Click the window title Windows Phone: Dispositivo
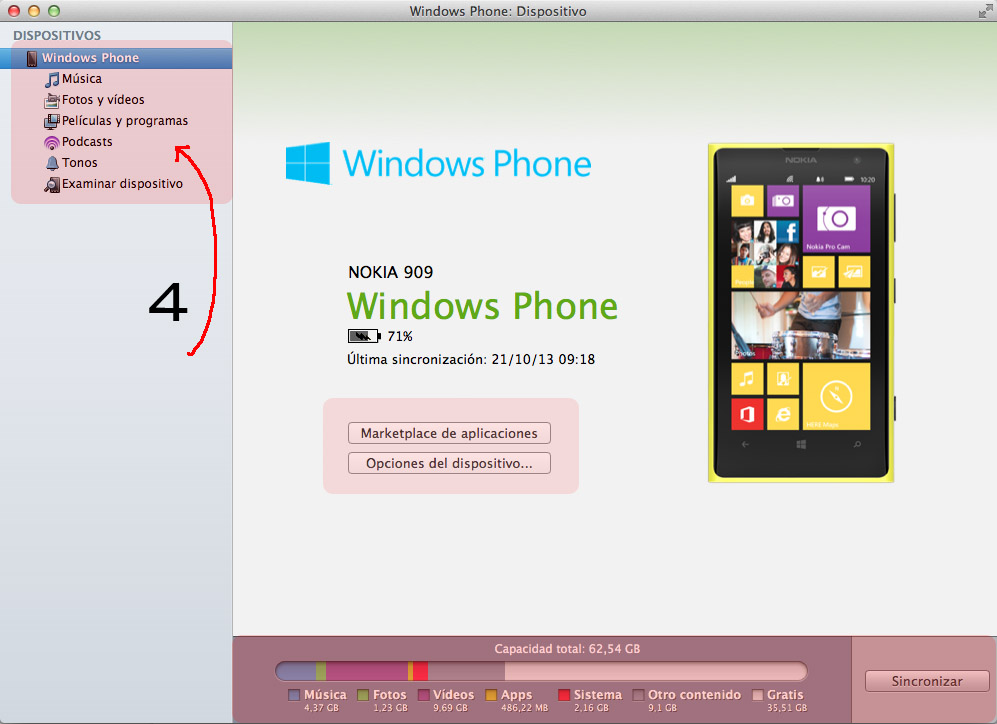 498,11
